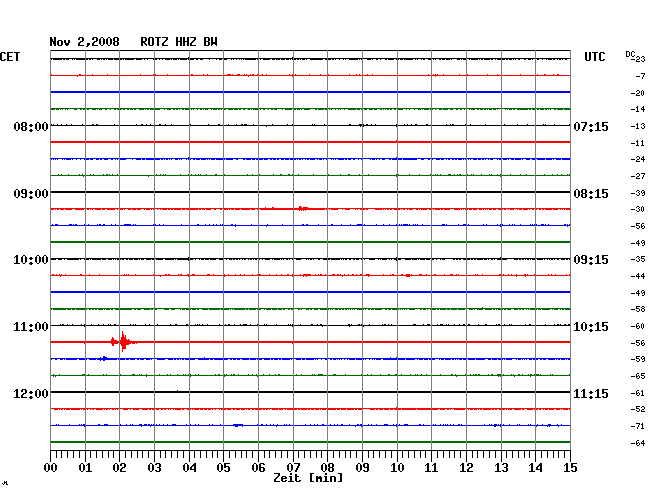Click the '09' minute tick label
Screen dimensions: 650x494
[x=362, y=468]
